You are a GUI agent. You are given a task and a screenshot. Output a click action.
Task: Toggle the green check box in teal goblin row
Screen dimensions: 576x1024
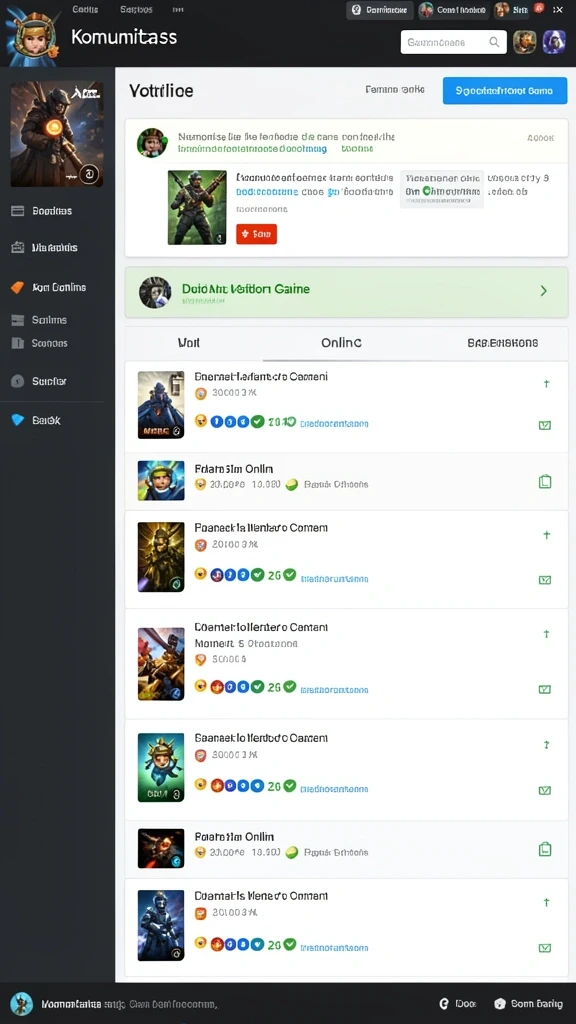(x=545, y=790)
